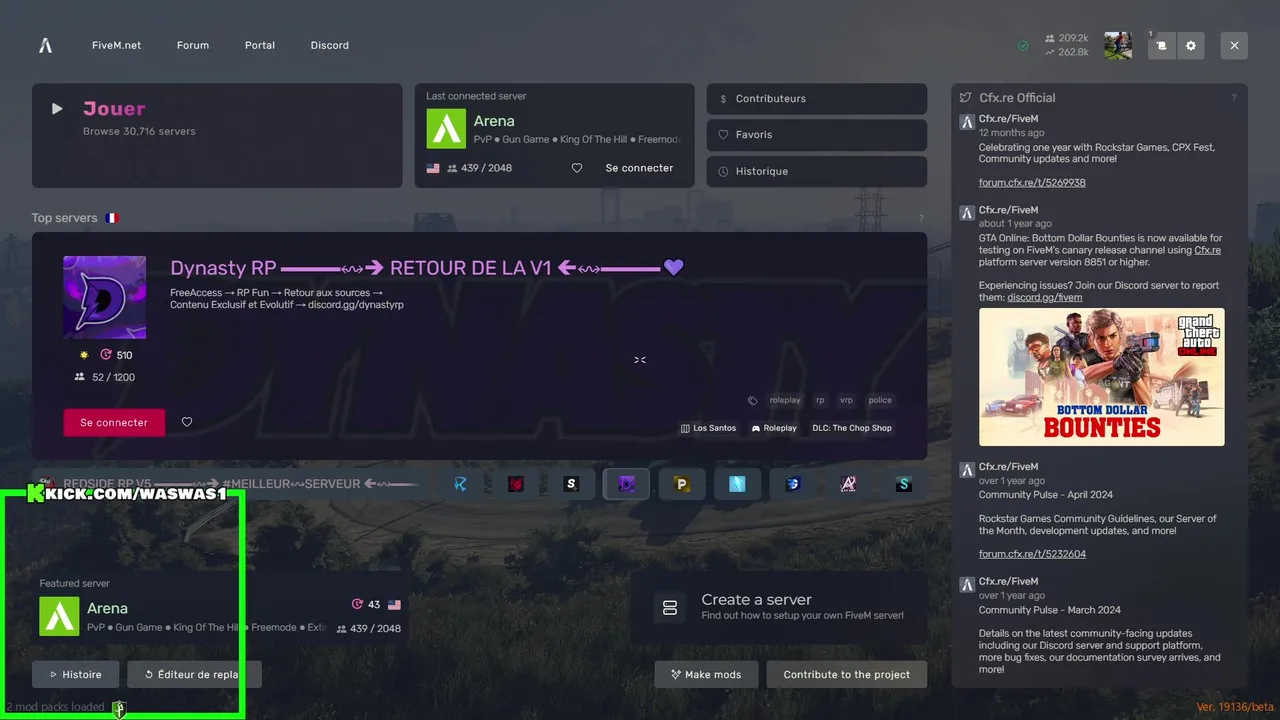The height and width of the screenshot is (720, 1280).
Task: Click the FiveM logo in the top bar
Action: (45, 45)
